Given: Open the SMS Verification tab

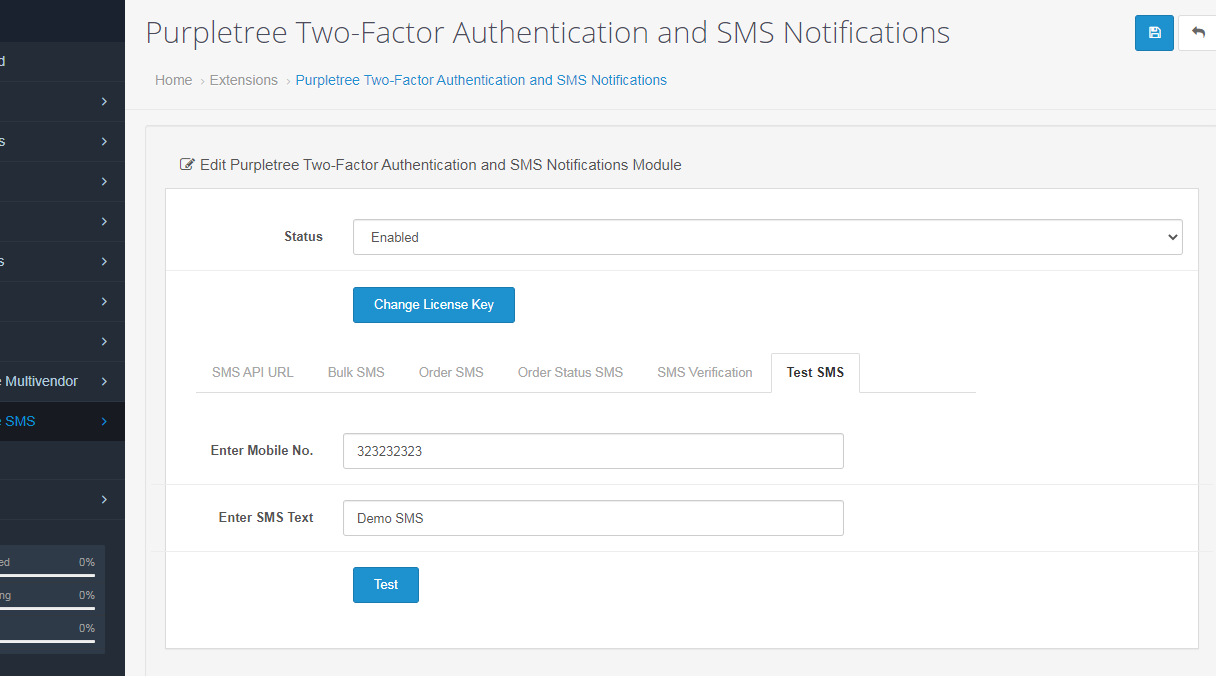Looking at the screenshot, I should click(705, 372).
